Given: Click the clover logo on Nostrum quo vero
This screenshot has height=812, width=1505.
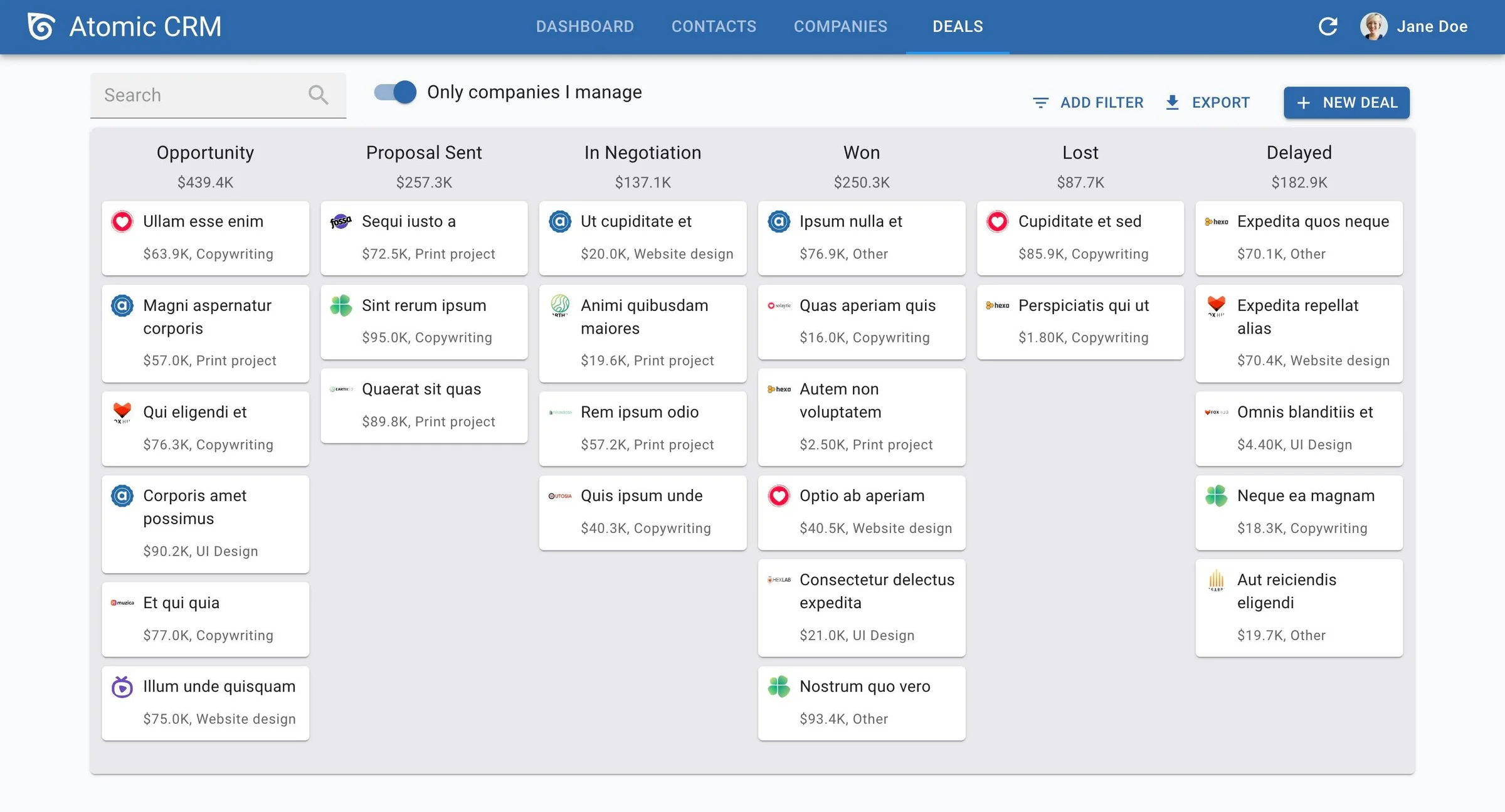Looking at the screenshot, I should pos(779,687).
